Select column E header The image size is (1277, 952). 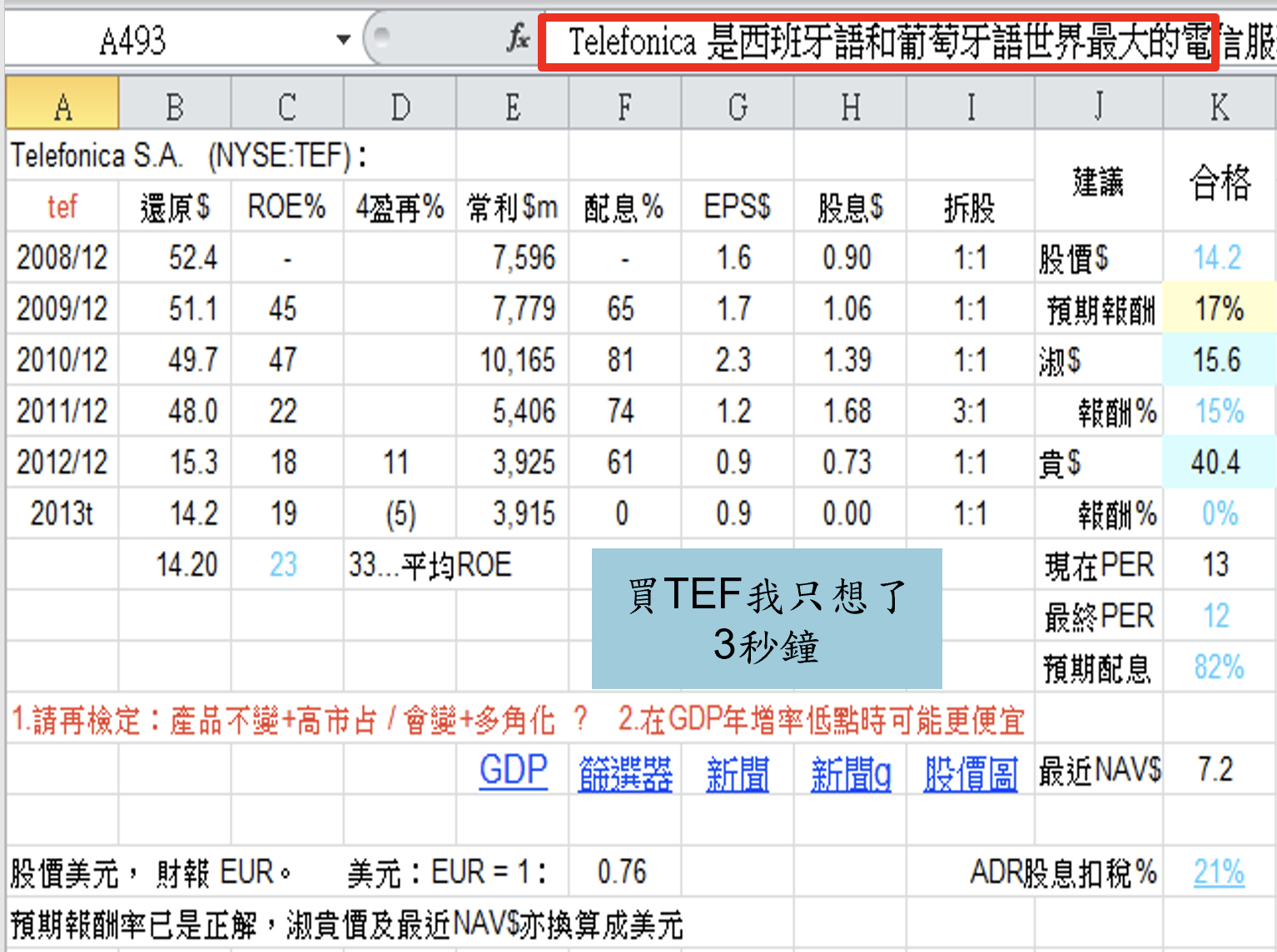click(513, 103)
